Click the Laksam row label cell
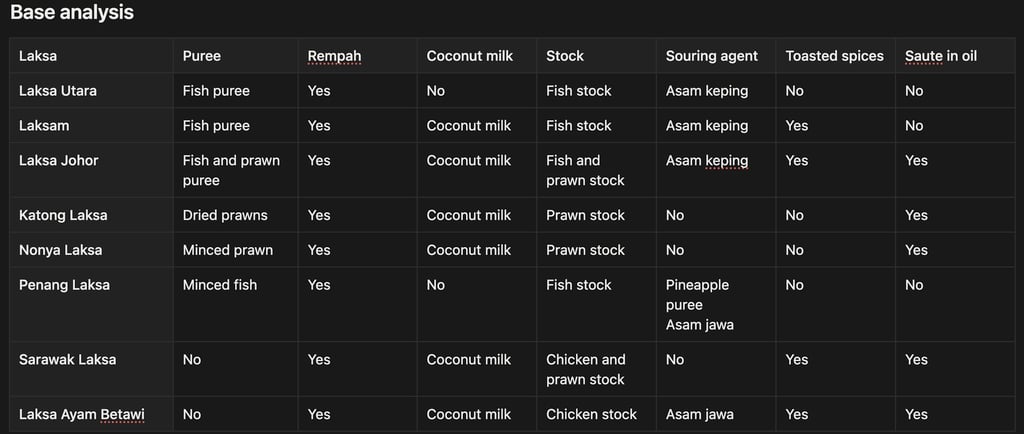 [44, 126]
